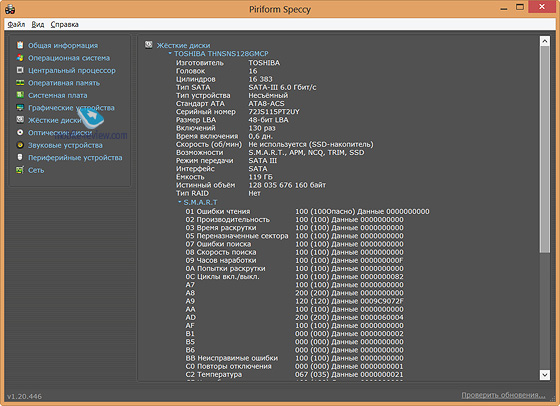Select the Операционная система Windows icon
Image resolution: width=560 pixels, height=406 pixels.
(20, 57)
